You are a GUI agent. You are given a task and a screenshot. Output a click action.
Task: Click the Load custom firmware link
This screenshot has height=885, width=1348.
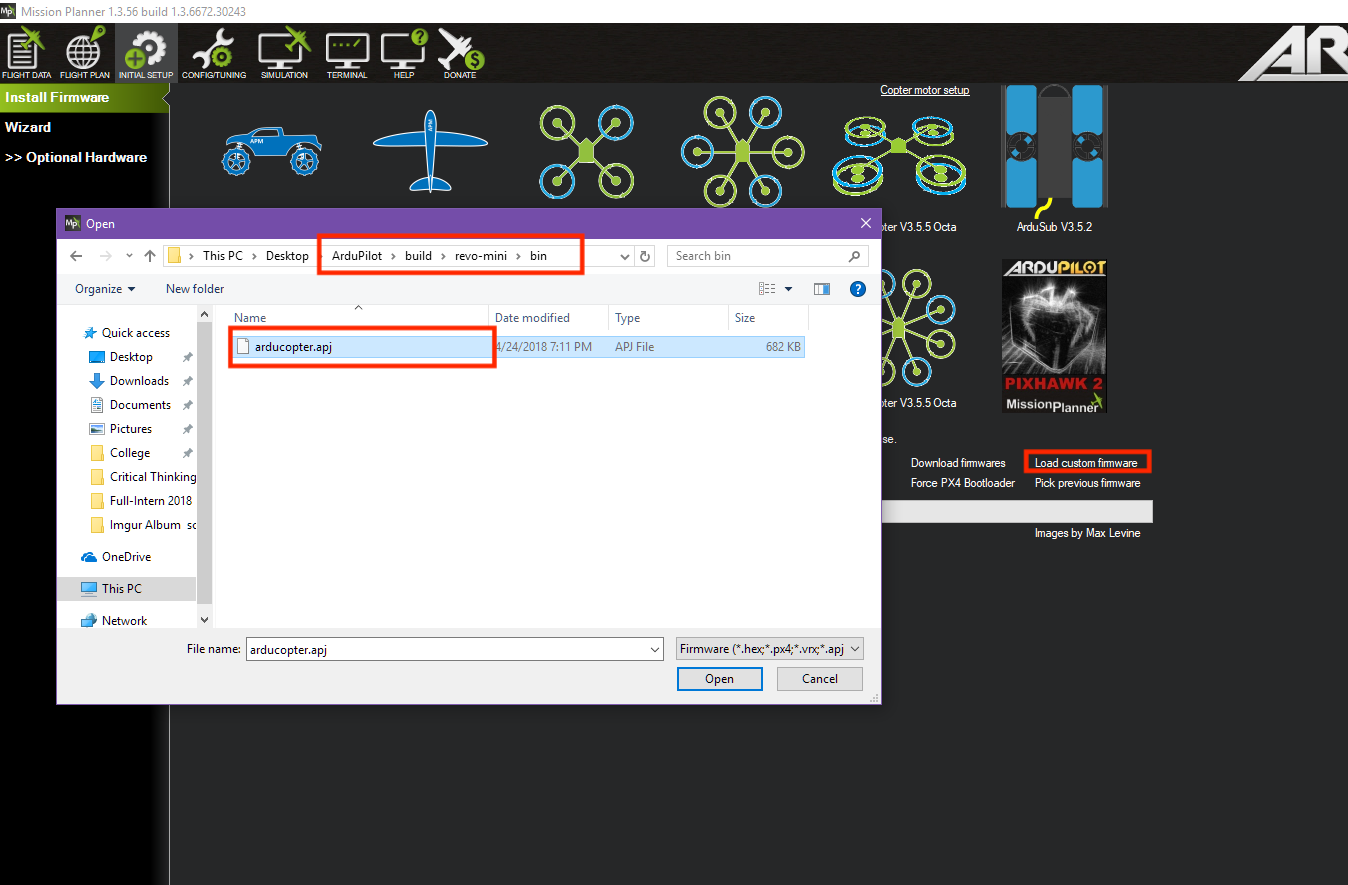(x=1086, y=463)
